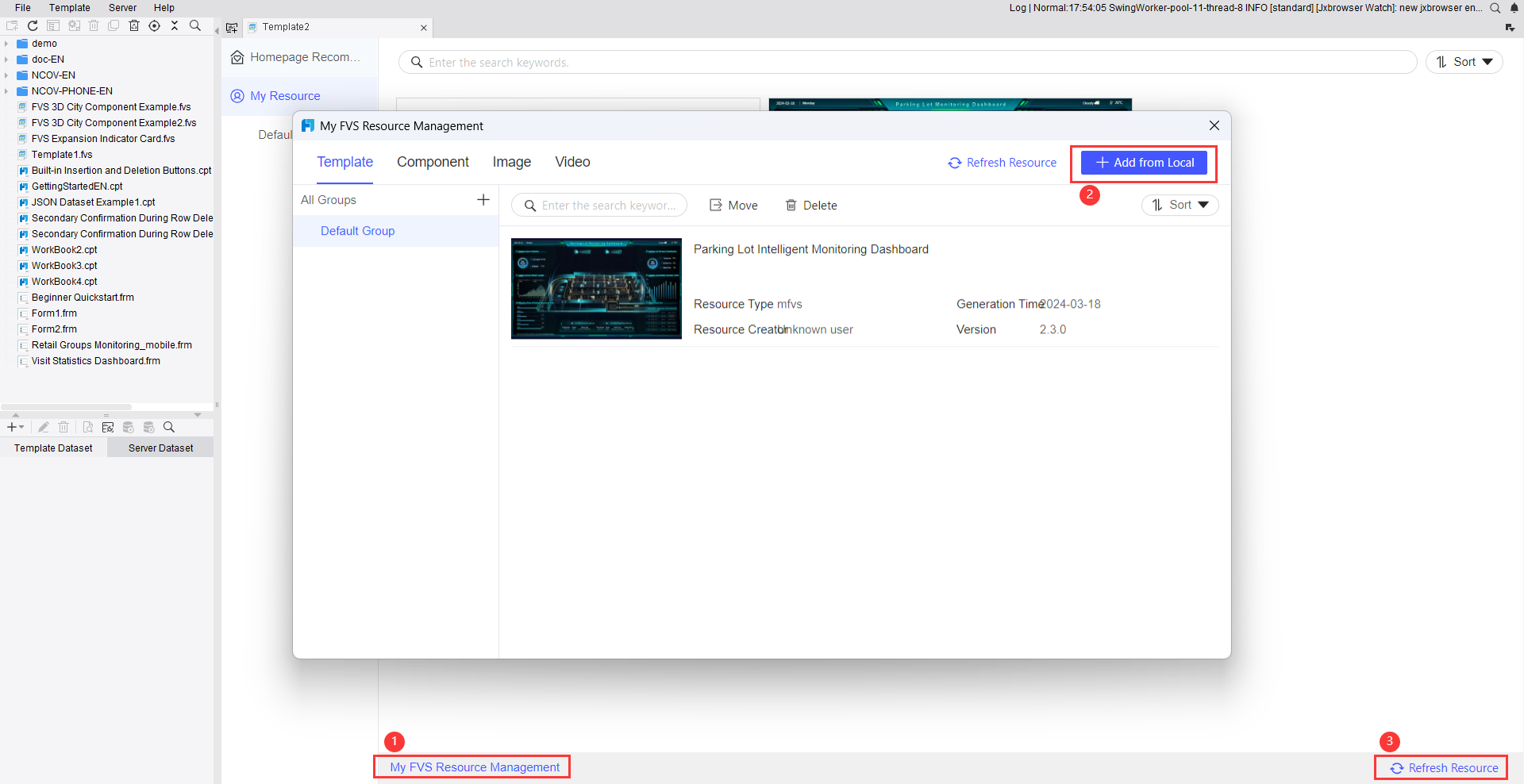Click the preview dataset icon
This screenshot has height=784, width=1524.
(x=87, y=427)
